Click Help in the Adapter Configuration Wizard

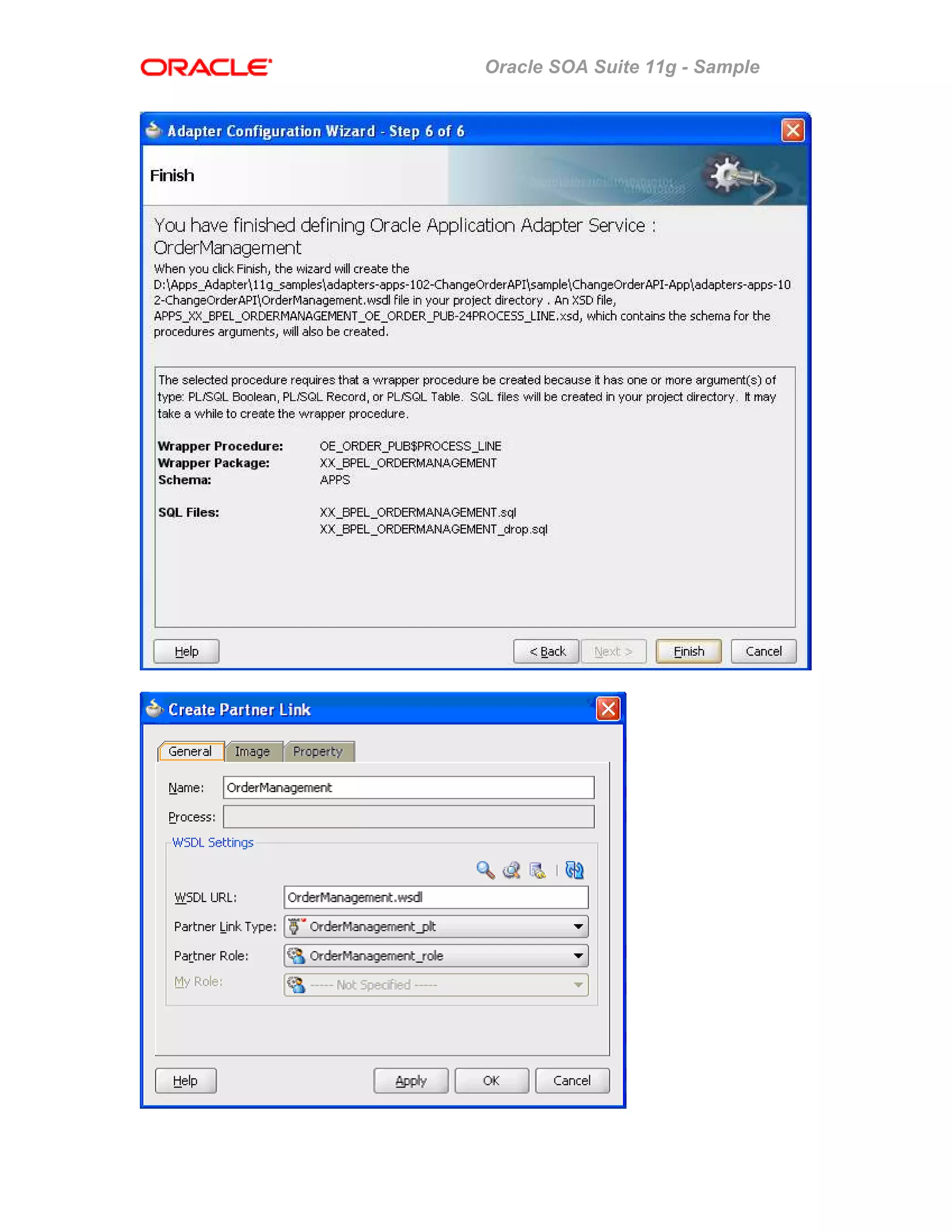[186, 651]
